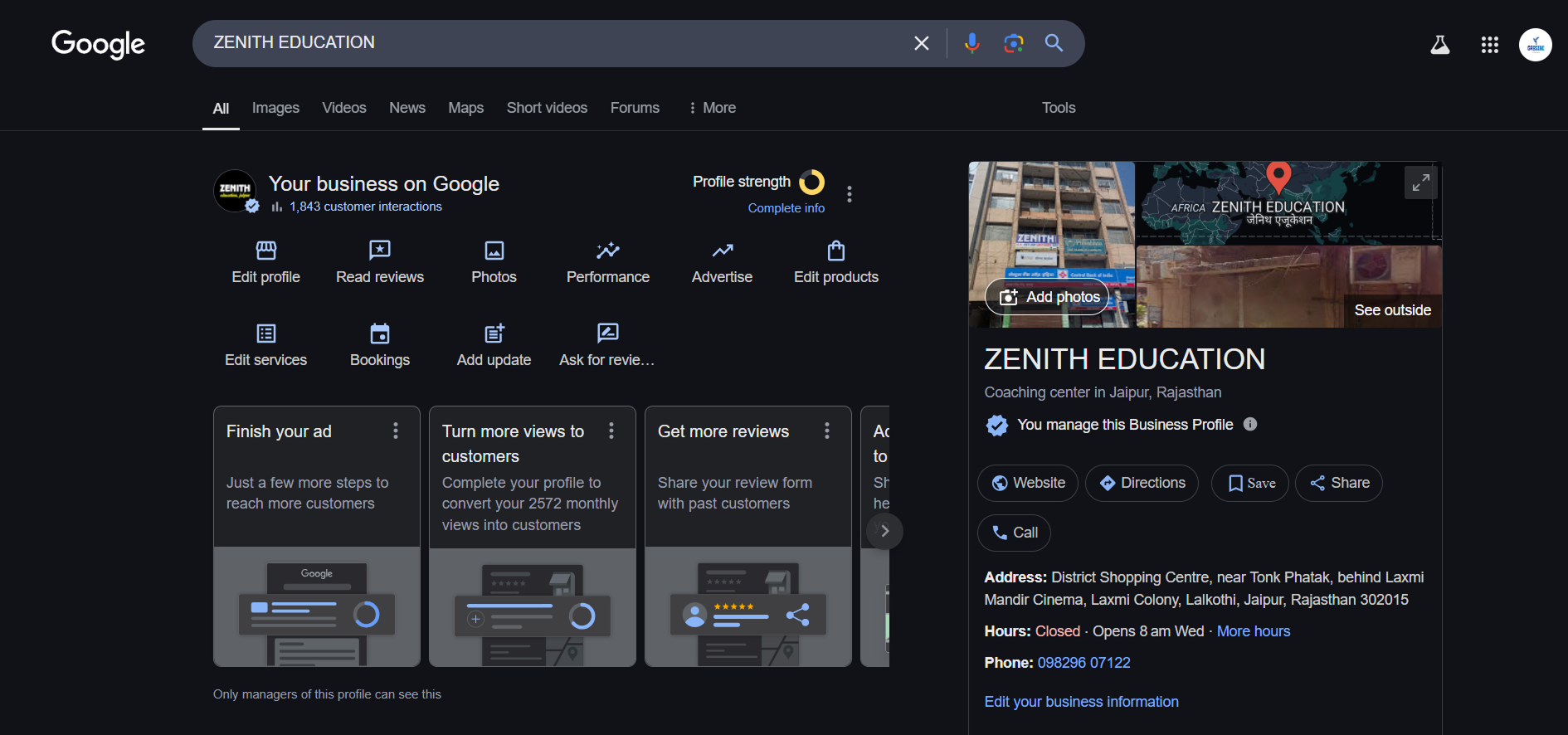The image size is (1568, 735).
Task: Open the Website button
Action: (x=1028, y=483)
